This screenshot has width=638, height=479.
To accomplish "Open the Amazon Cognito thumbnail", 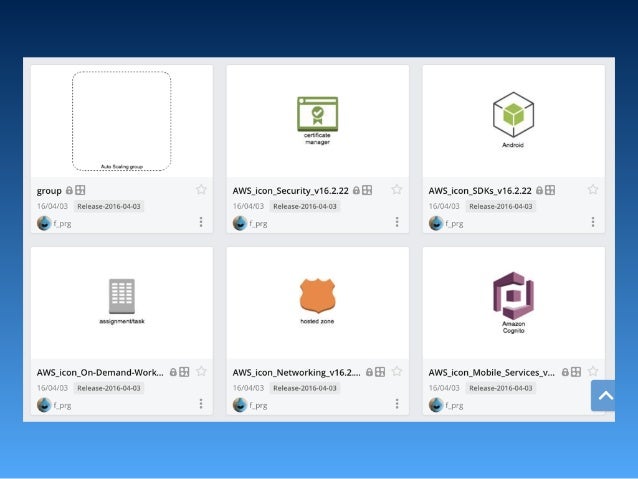I will pos(513,303).
